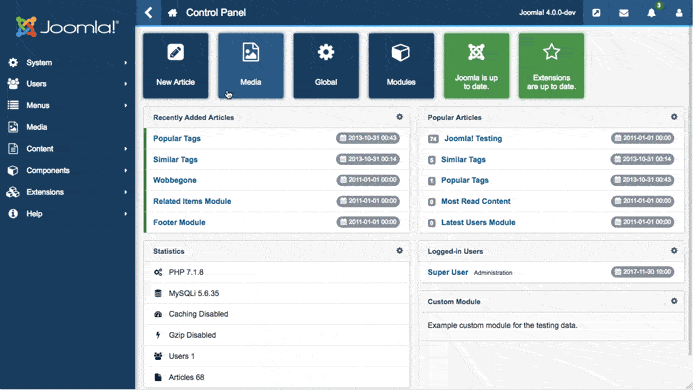
Task: Click the Users 1 statistics row
Action: (277, 356)
